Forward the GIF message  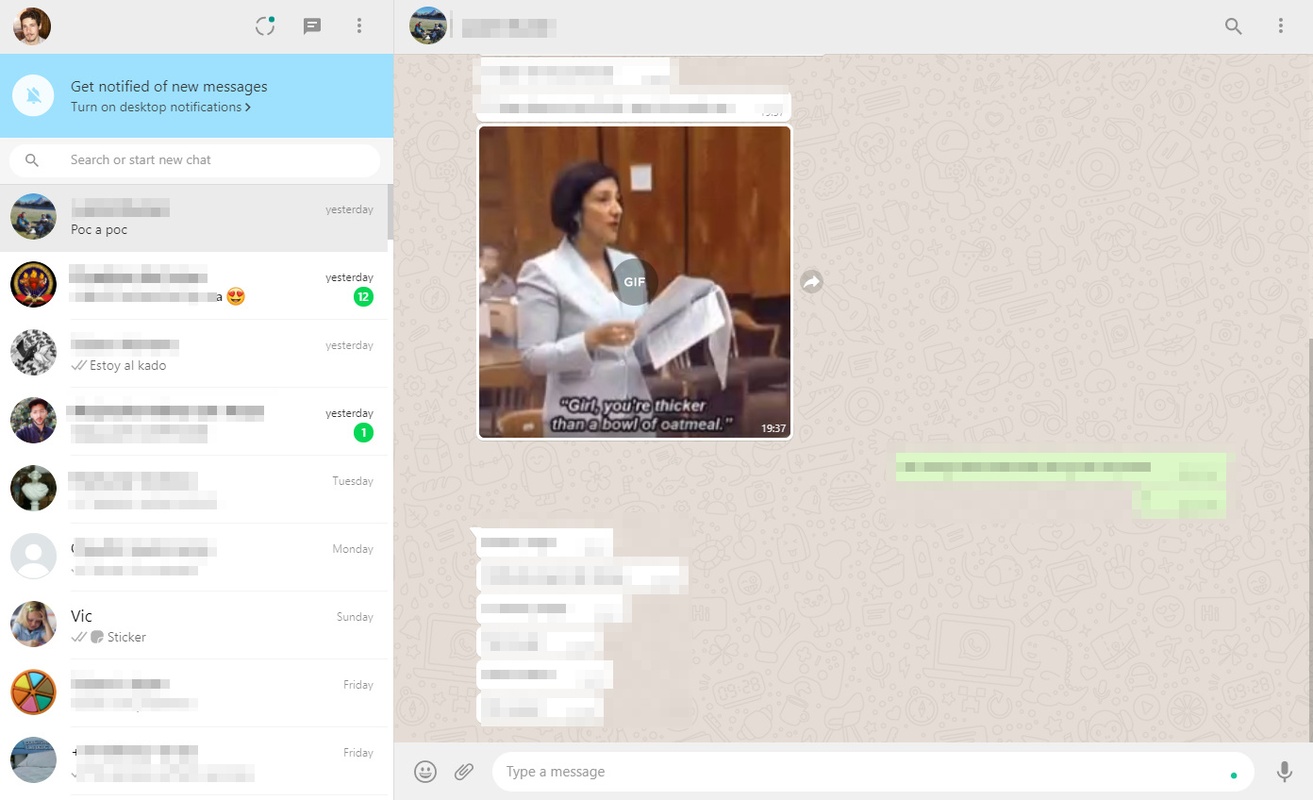pos(812,283)
